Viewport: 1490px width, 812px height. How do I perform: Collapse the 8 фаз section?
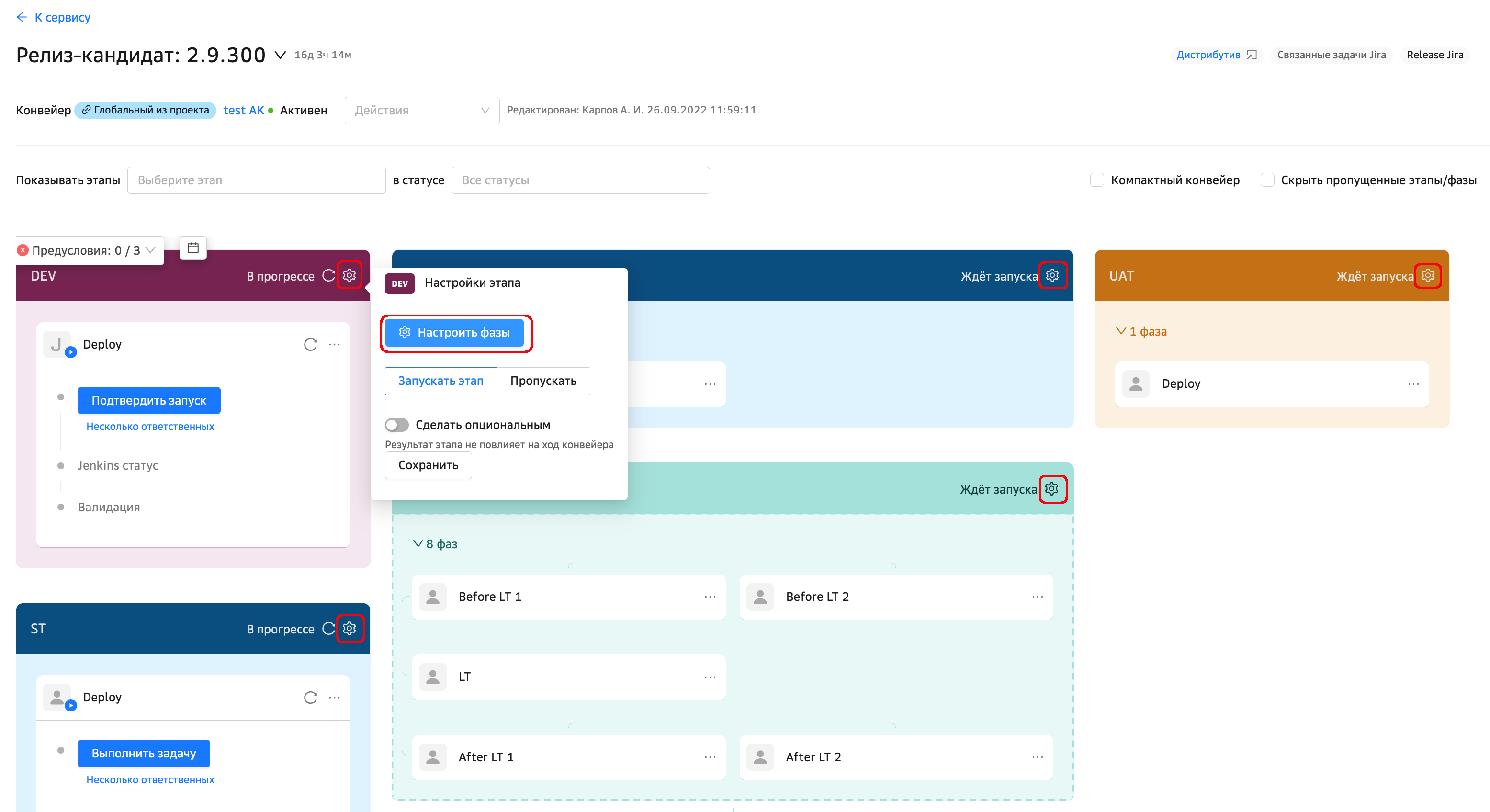click(x=435, y=543)
